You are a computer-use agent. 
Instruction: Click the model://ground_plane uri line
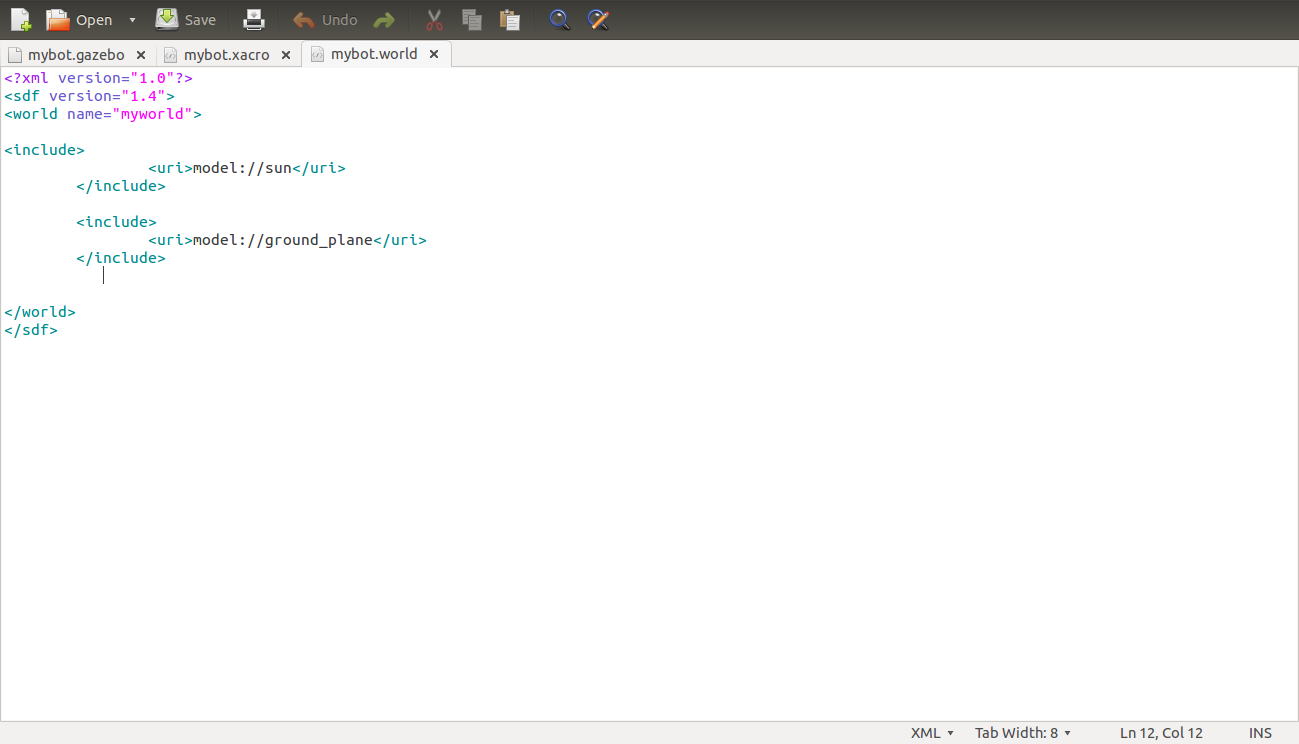coord(287,240)
